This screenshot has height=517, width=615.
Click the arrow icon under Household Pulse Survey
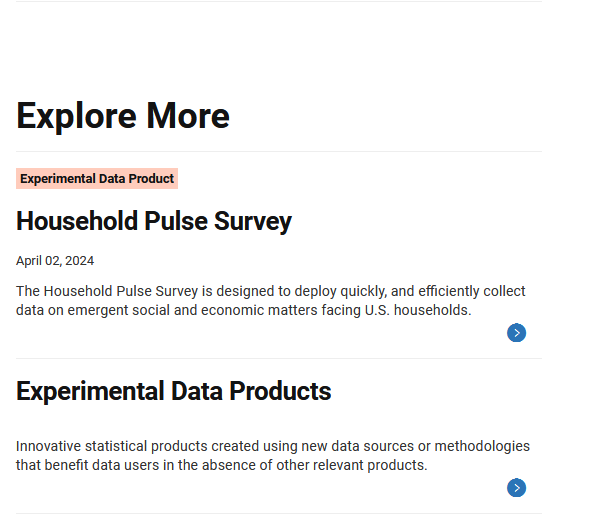(x=516, y=333)
